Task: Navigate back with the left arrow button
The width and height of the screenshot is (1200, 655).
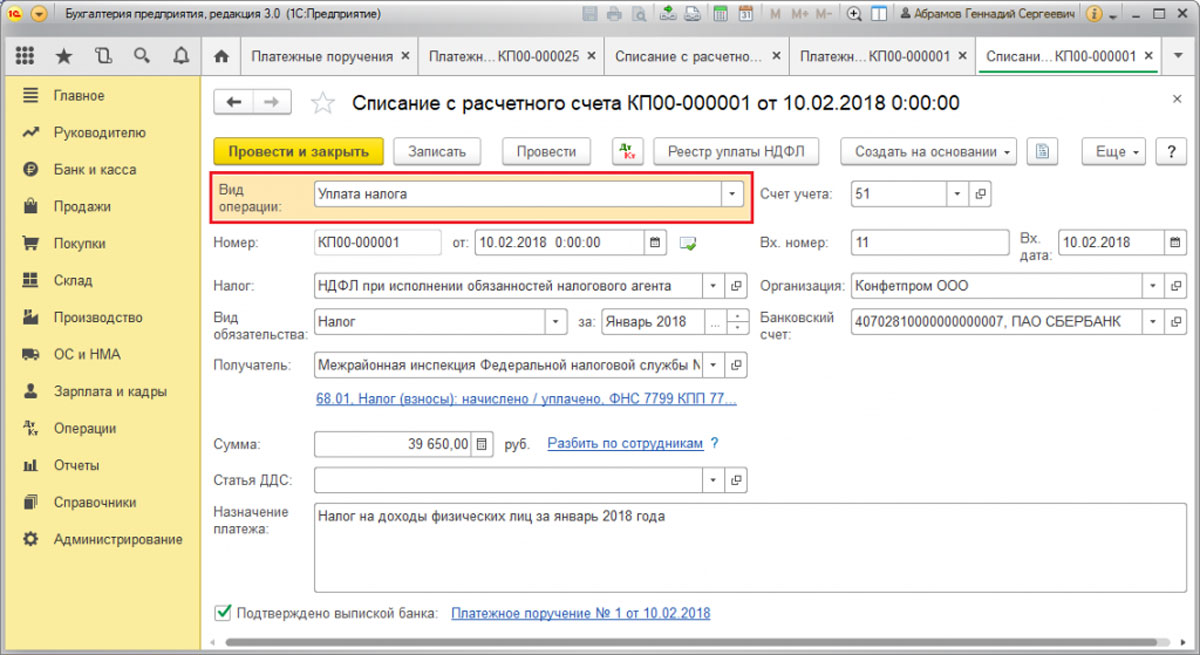Action: click(234, 102)
